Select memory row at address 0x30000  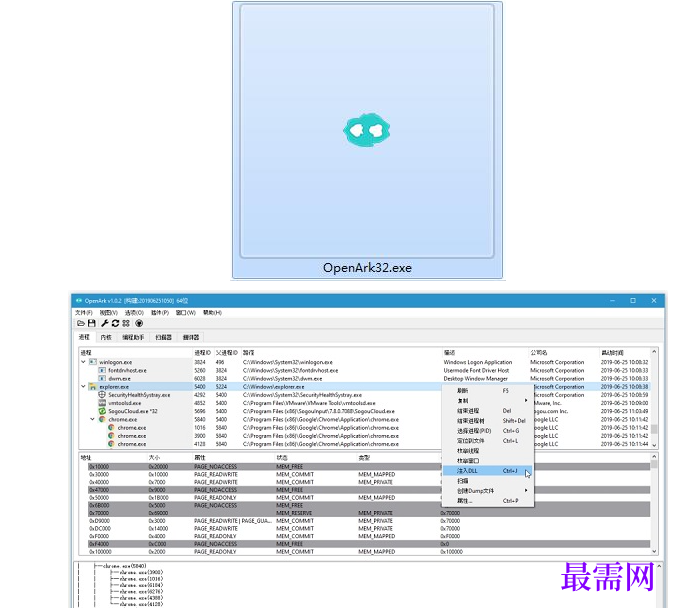pos(369,474)
